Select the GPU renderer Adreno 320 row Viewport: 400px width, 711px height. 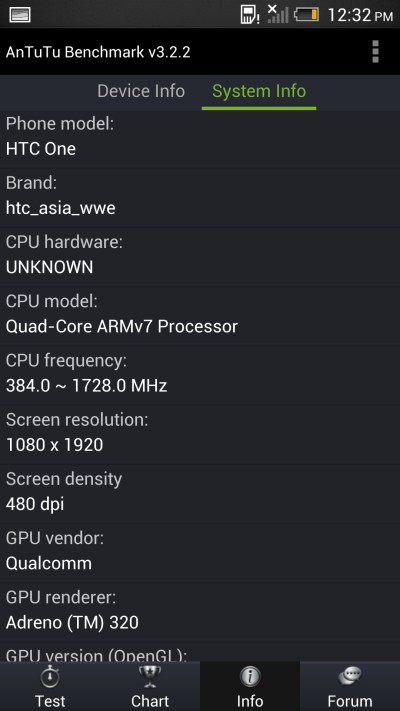point(200,611)
